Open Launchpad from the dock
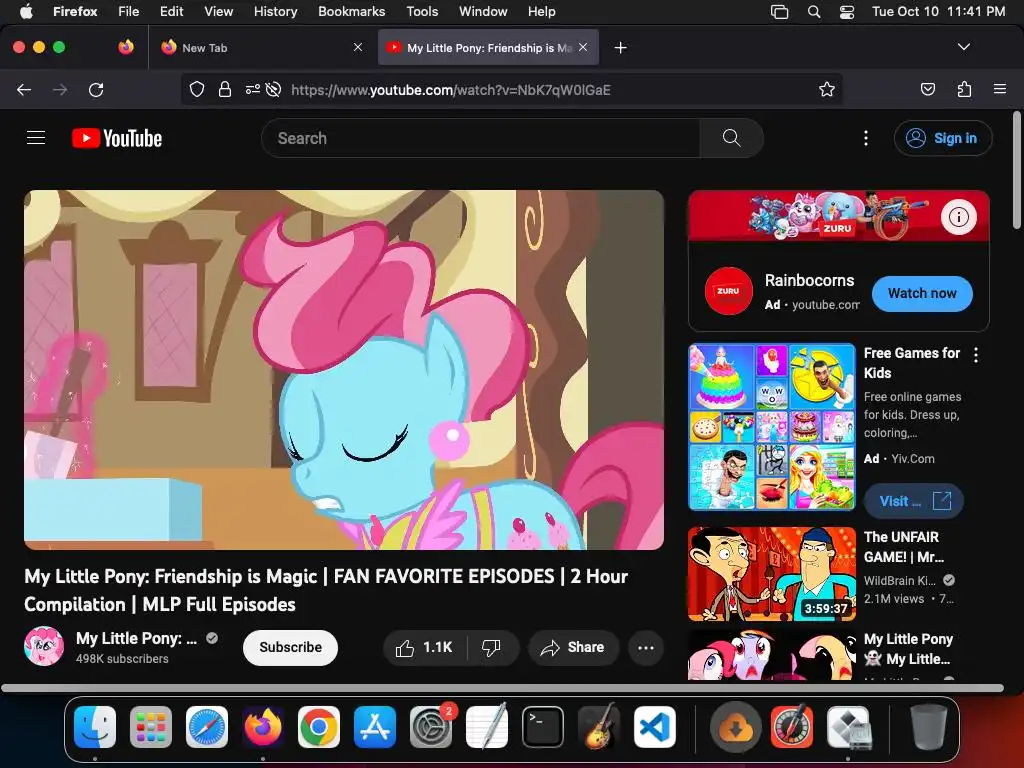This screenshot has height=768, width=1024. [151, 727]
